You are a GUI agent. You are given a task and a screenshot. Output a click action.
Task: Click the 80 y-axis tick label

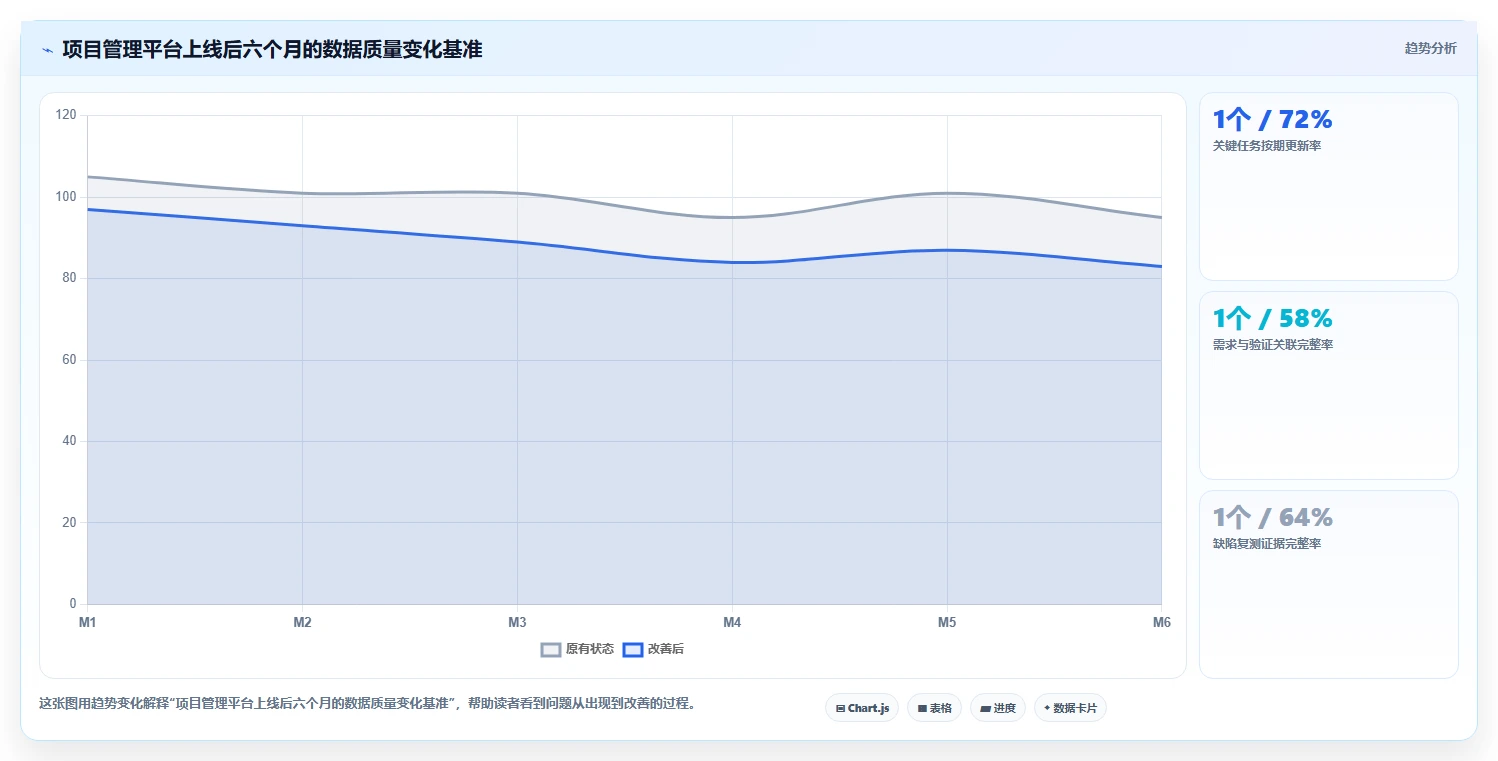tap(69, 278)
